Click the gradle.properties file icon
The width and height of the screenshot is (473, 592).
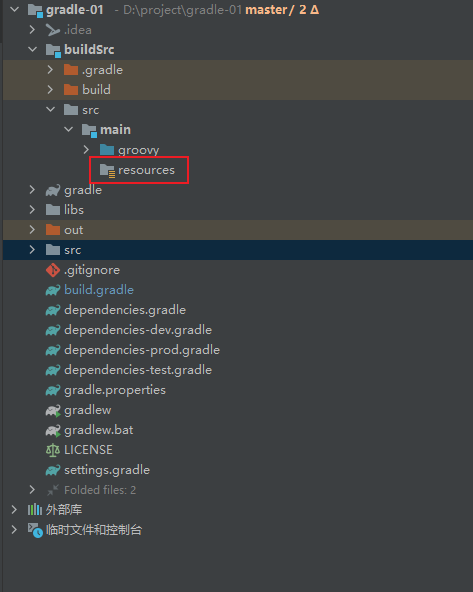click(x=53, y=390)
